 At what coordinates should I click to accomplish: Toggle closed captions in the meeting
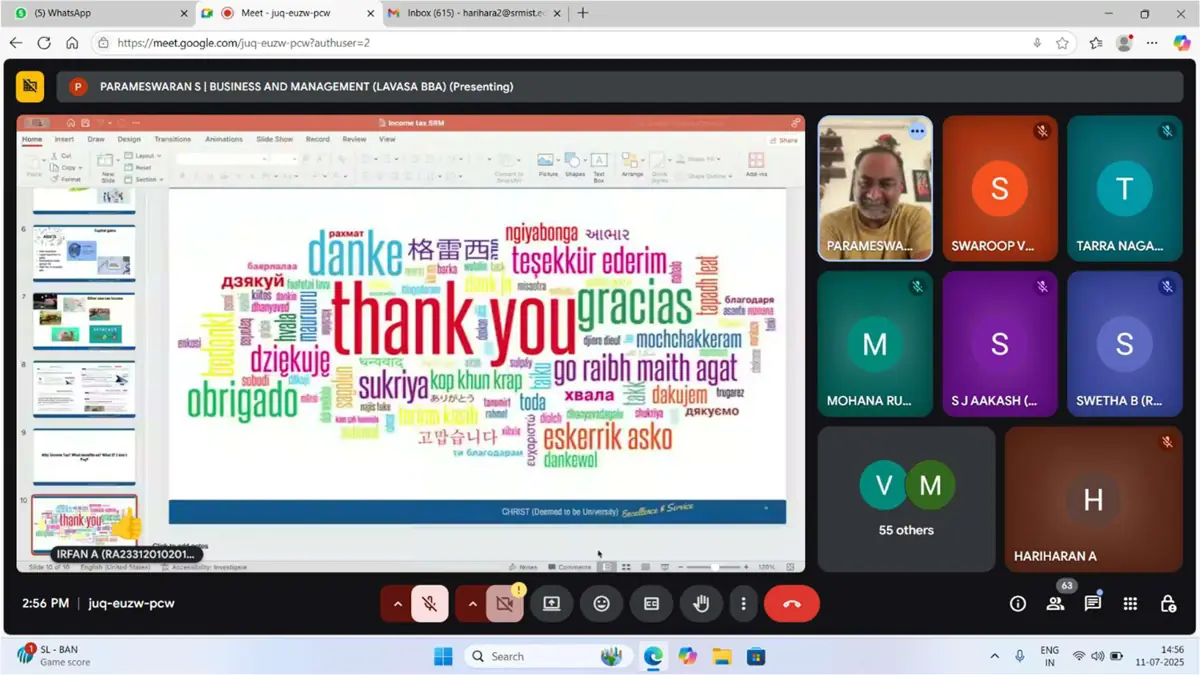[651, 604]
